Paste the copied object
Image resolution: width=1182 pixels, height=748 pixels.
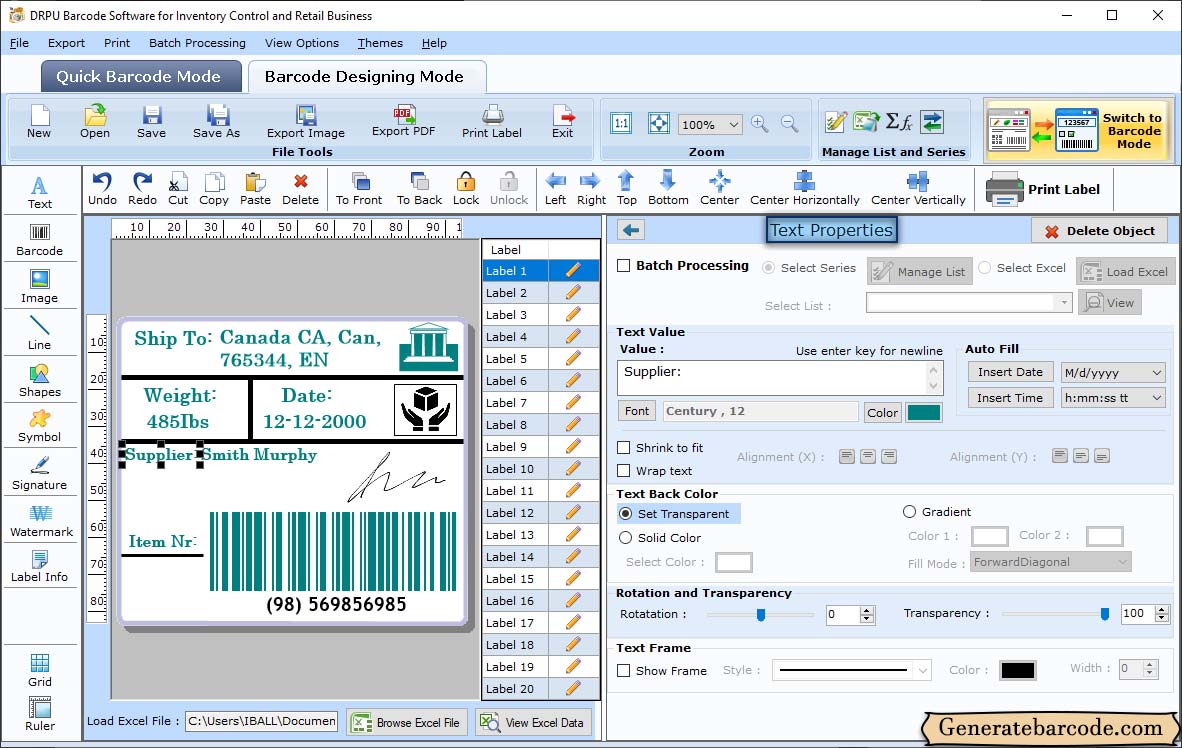[x=255, y=189]
